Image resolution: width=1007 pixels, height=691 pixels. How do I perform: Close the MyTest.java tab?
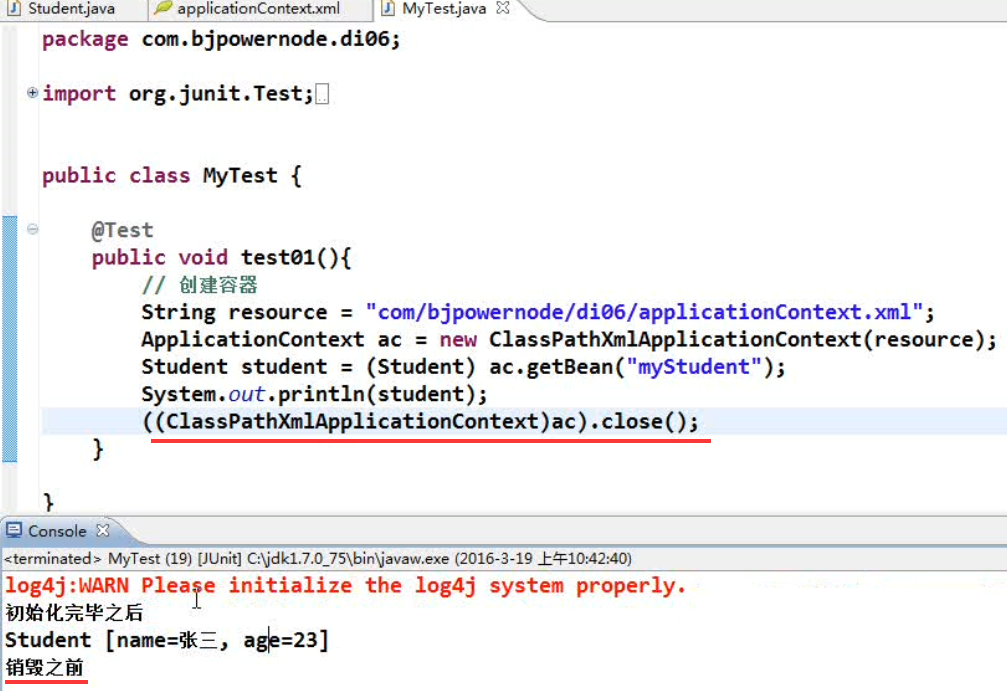pos(503,8)
